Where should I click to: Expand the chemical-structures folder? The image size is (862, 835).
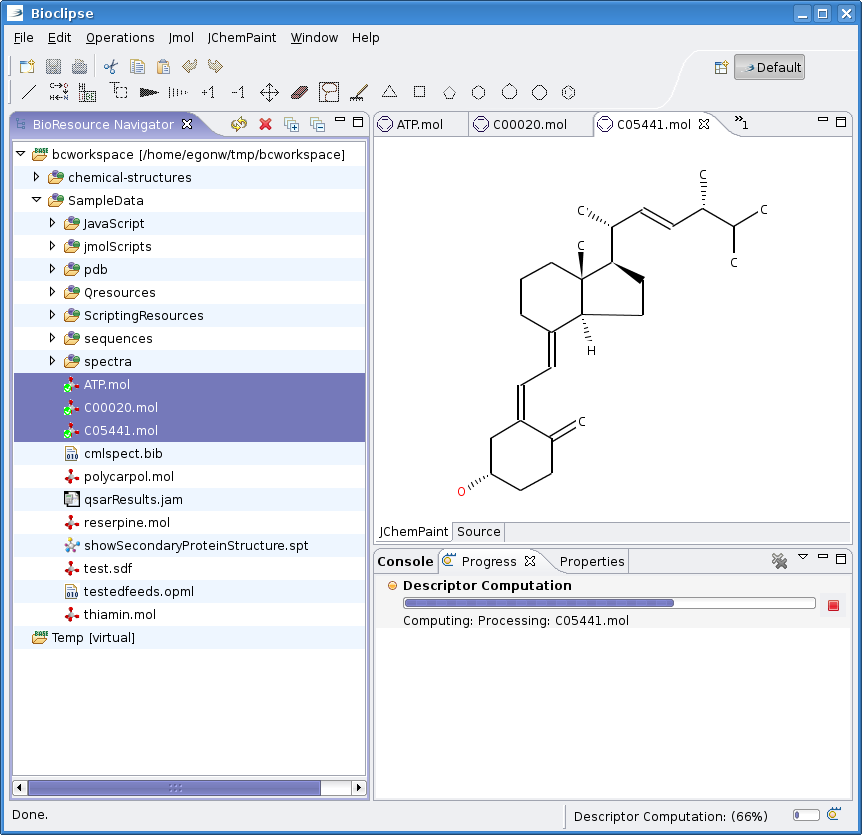(36, 177)
